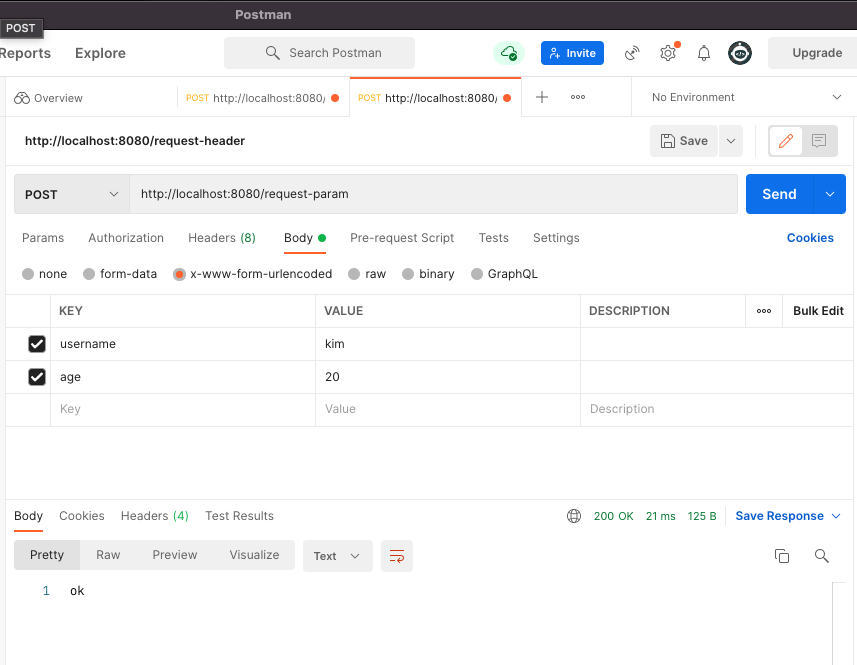Image resolution: width=857 pixels, height=665 pixels.
Task: Click the empty Key input cell
Action: (183, 409)
